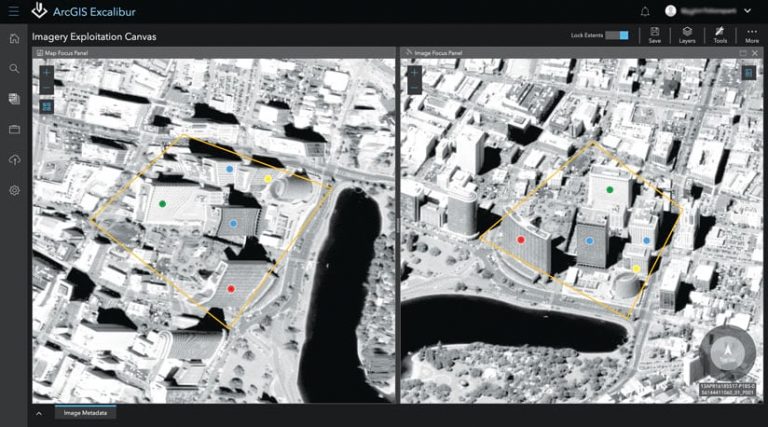Select the green point in the Map Focus Panel
The height and width of the screenshot is (427, 768).
(162, 204)
